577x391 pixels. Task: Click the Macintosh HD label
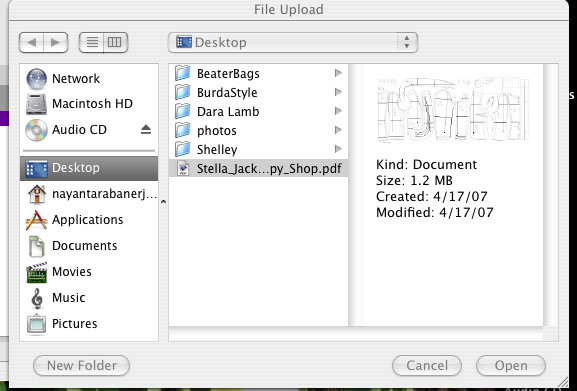pos(92,104)
